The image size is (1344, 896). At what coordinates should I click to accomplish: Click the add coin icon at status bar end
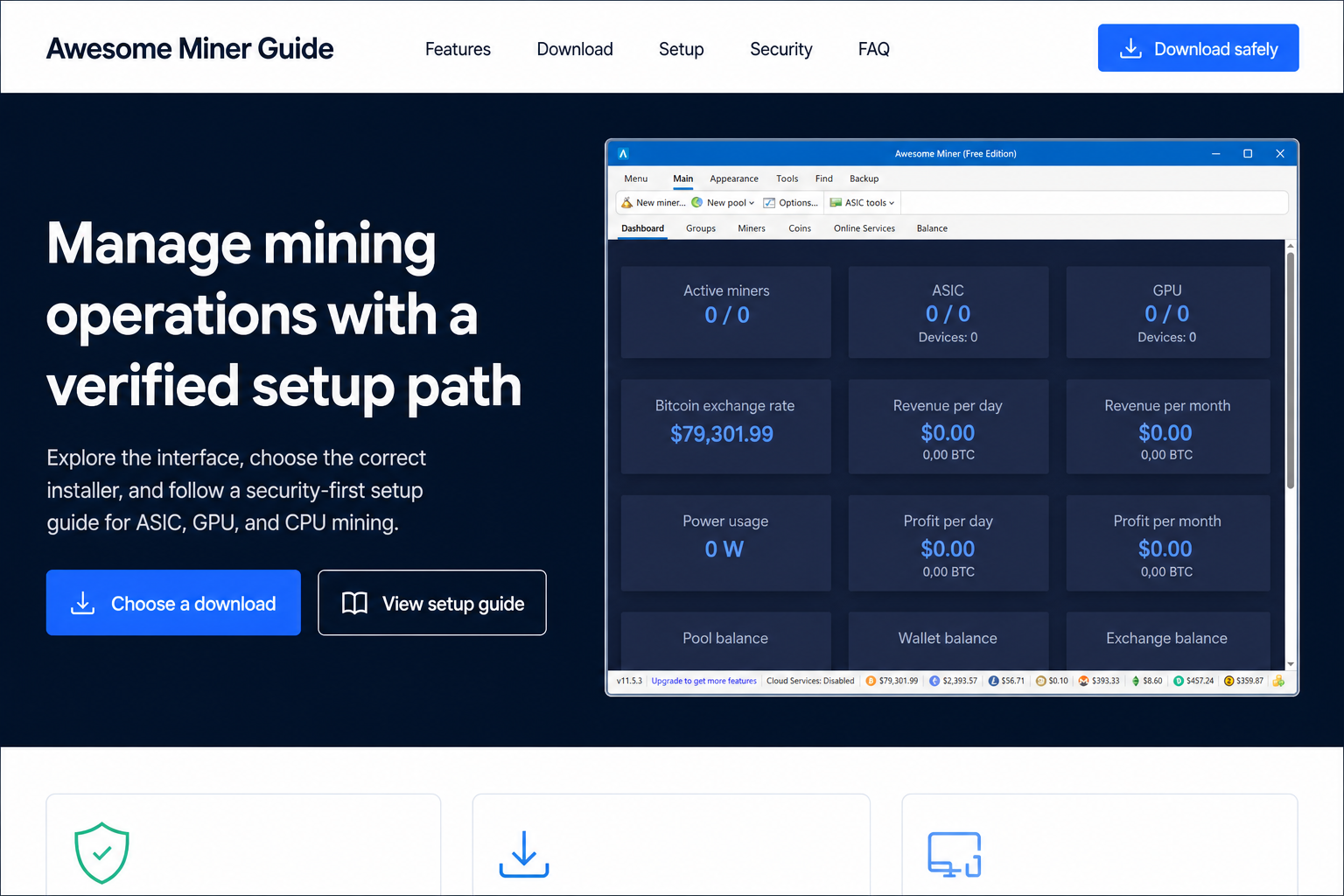(1278, 681)
